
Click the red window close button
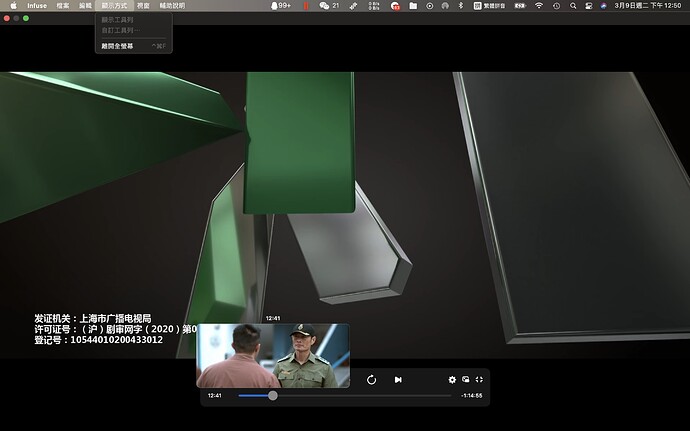point(7,18)
